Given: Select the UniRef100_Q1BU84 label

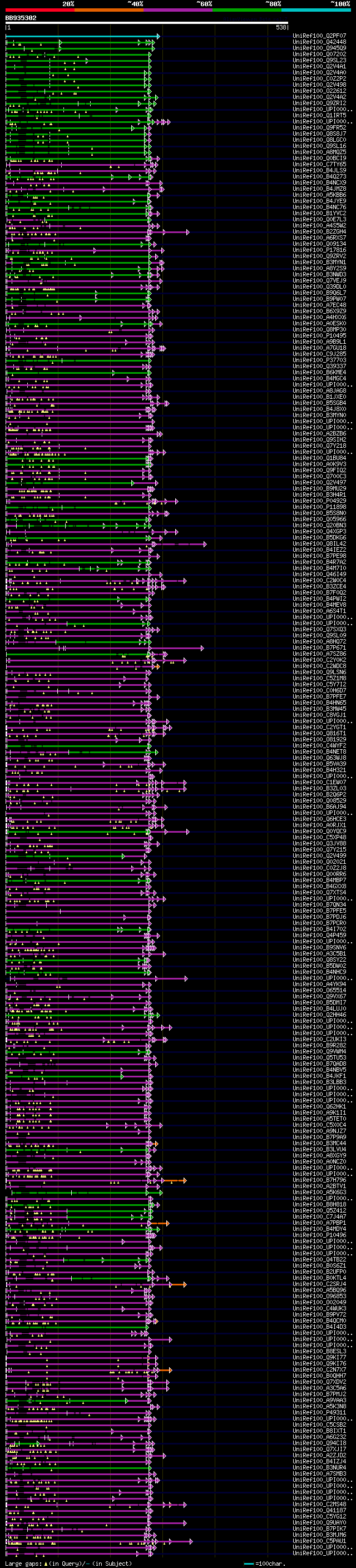Looking at the screenshot, I should pos(319,458).
